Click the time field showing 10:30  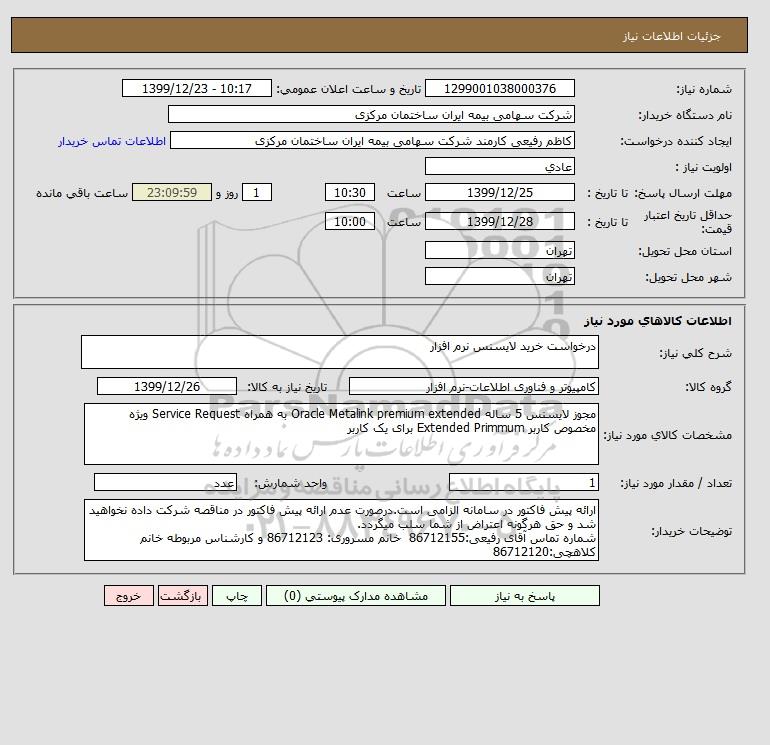(350, 193)
